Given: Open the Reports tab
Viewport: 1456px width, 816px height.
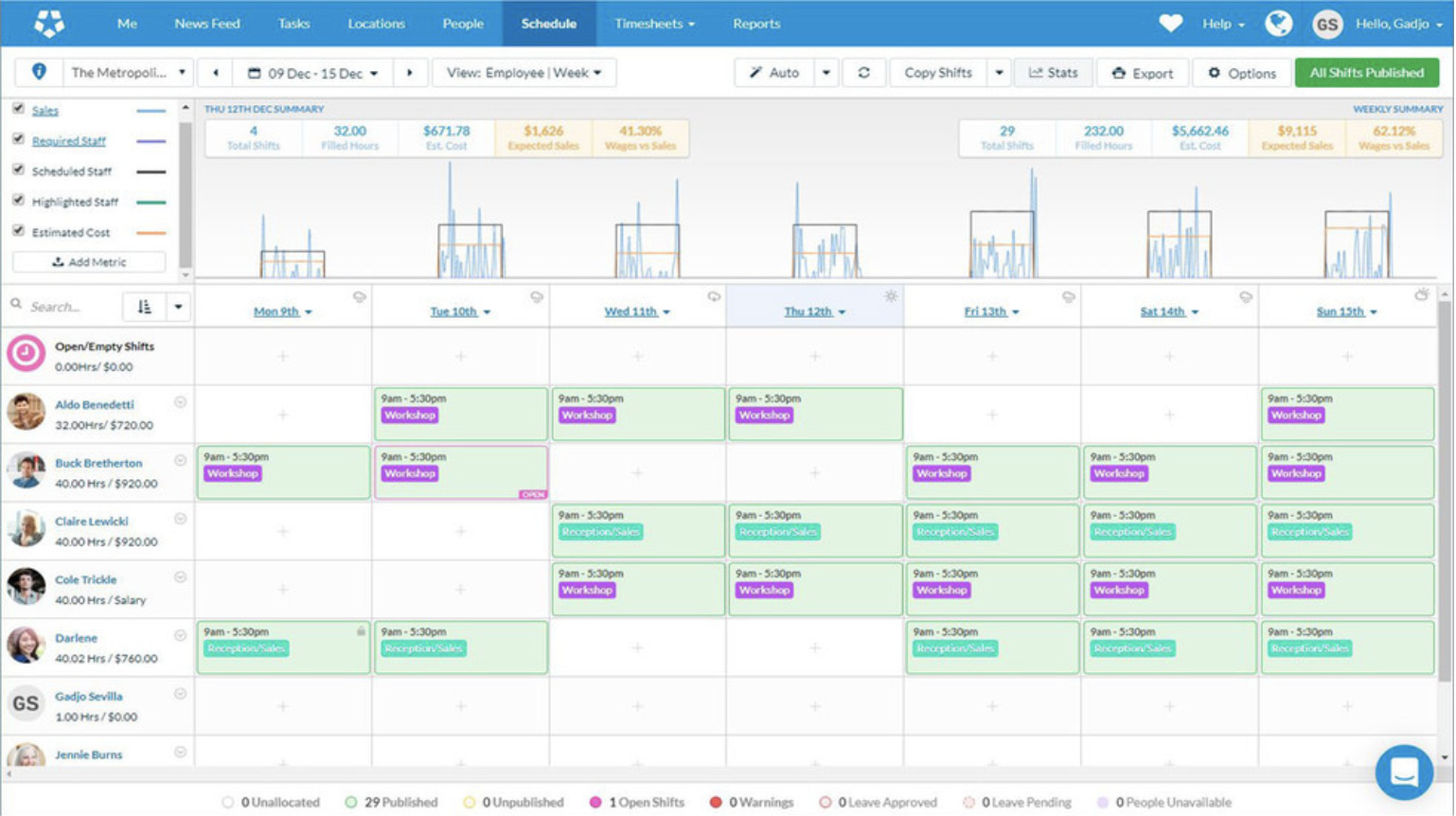Looking at the screenshot, I should click(756, 24).
